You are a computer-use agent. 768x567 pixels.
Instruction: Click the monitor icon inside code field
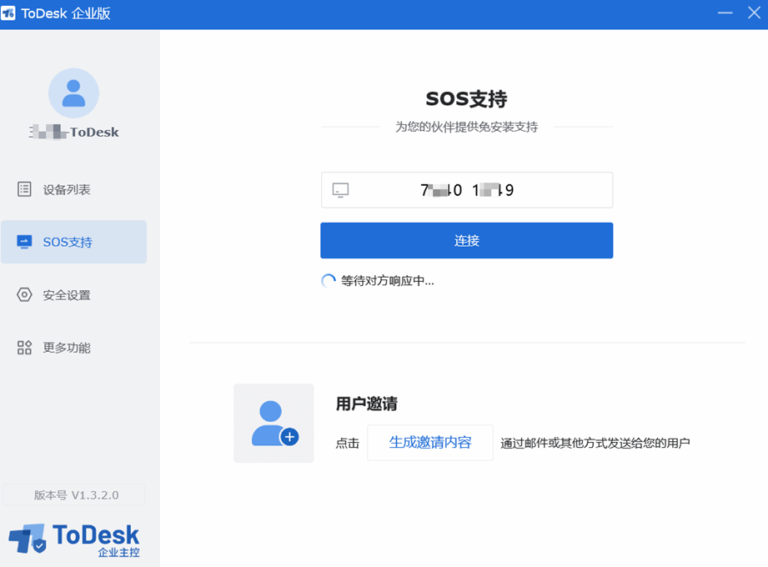tap(340, 190)
